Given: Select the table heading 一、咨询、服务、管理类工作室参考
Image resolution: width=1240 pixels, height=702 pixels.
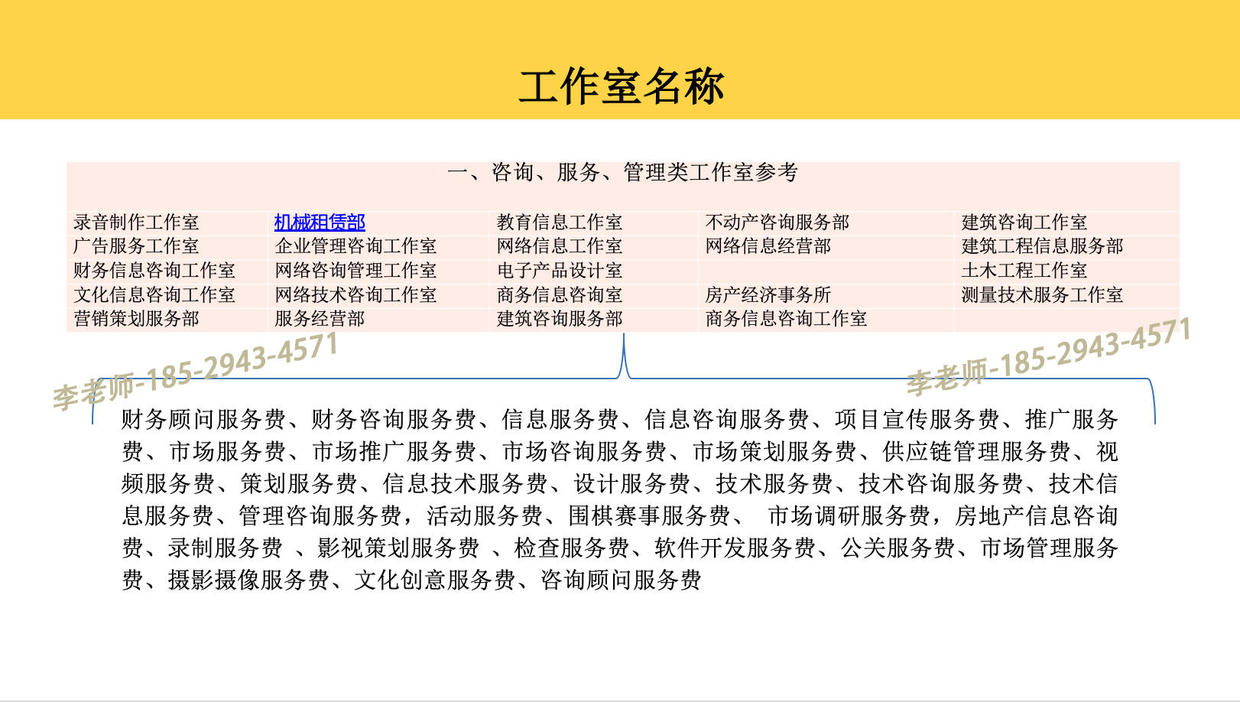Looking at the screenshot, I should pos(622,173).
